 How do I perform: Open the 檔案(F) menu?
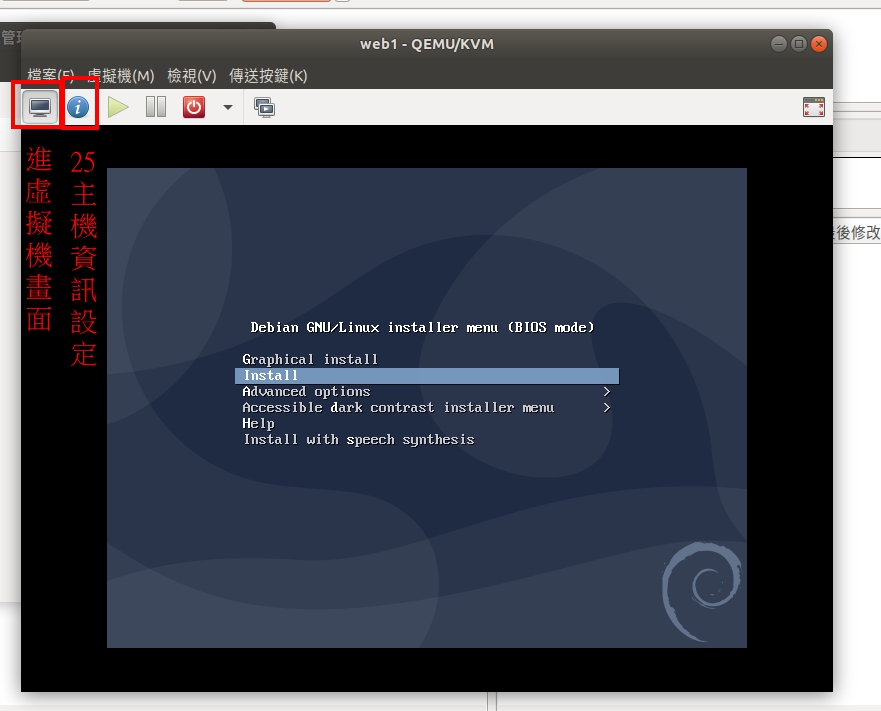point(51,75)
